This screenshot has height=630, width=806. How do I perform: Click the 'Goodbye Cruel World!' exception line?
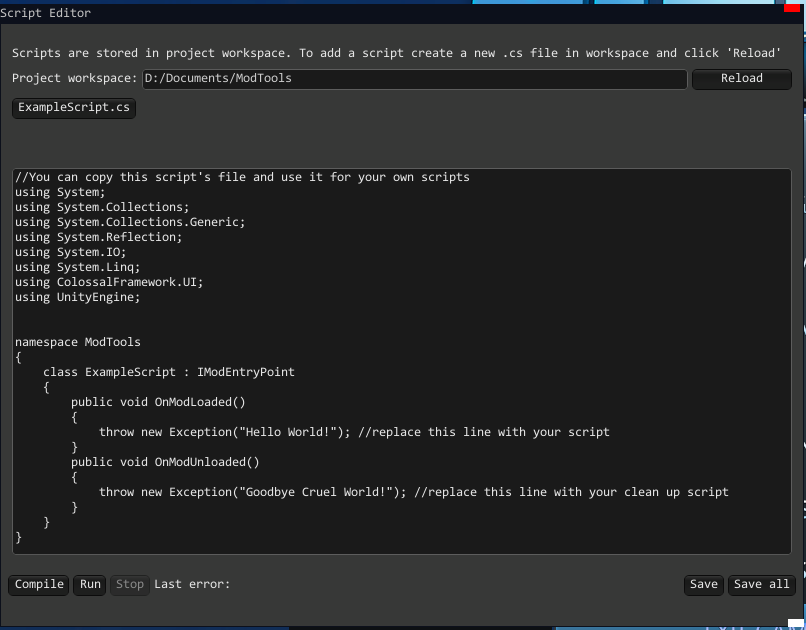(413, 492)
